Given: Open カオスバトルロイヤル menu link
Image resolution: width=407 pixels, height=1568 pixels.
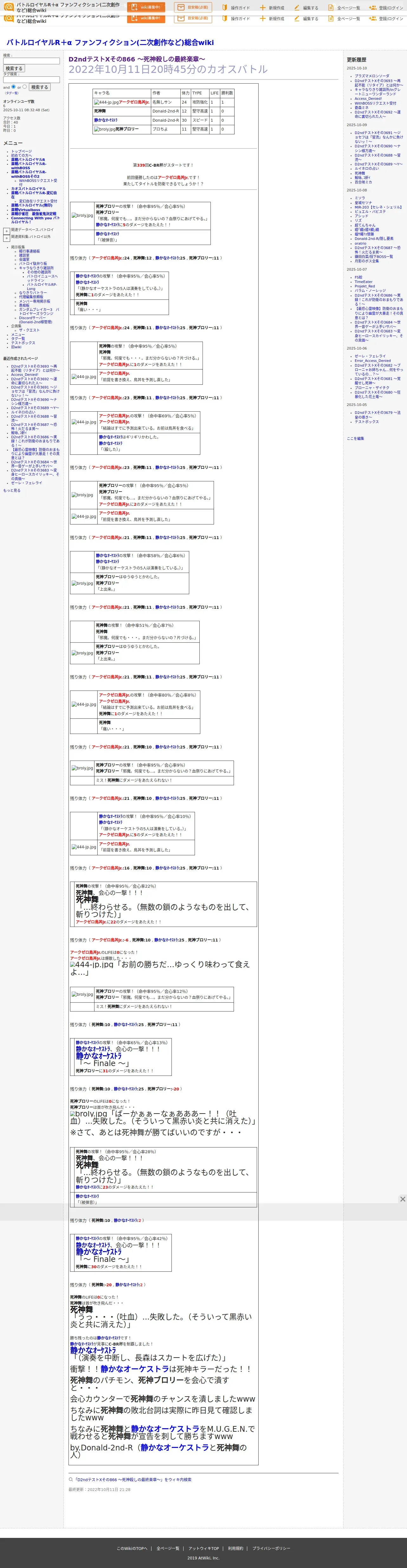Looking at the screenshot, I should [28, 189].
